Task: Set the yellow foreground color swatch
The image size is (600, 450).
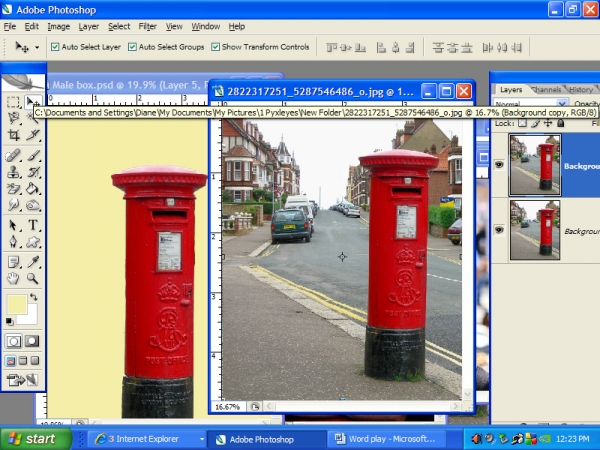Action: 15,303
